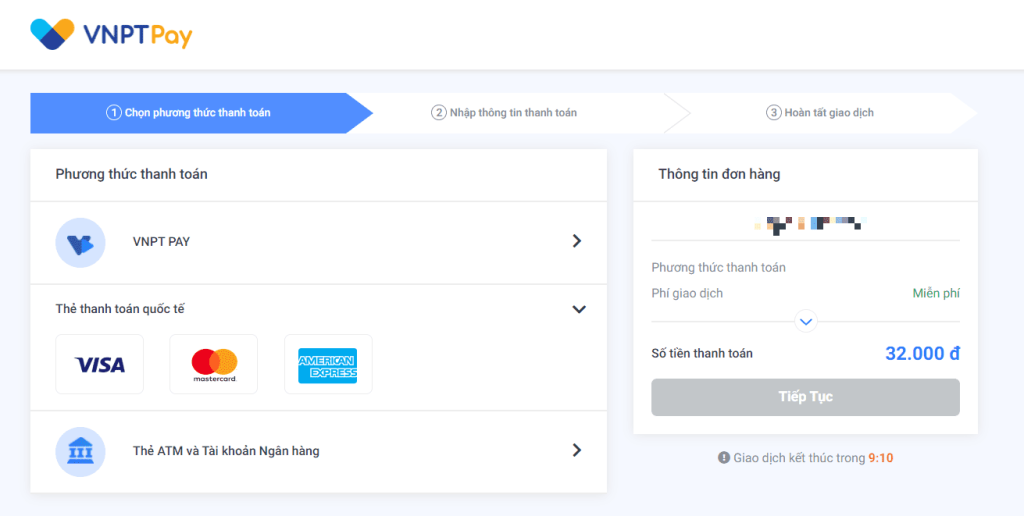Expand order details with circled down arrow
The height and width of the screenshot is (516, 1024).
pyautogui.click(x=806, y=322)
